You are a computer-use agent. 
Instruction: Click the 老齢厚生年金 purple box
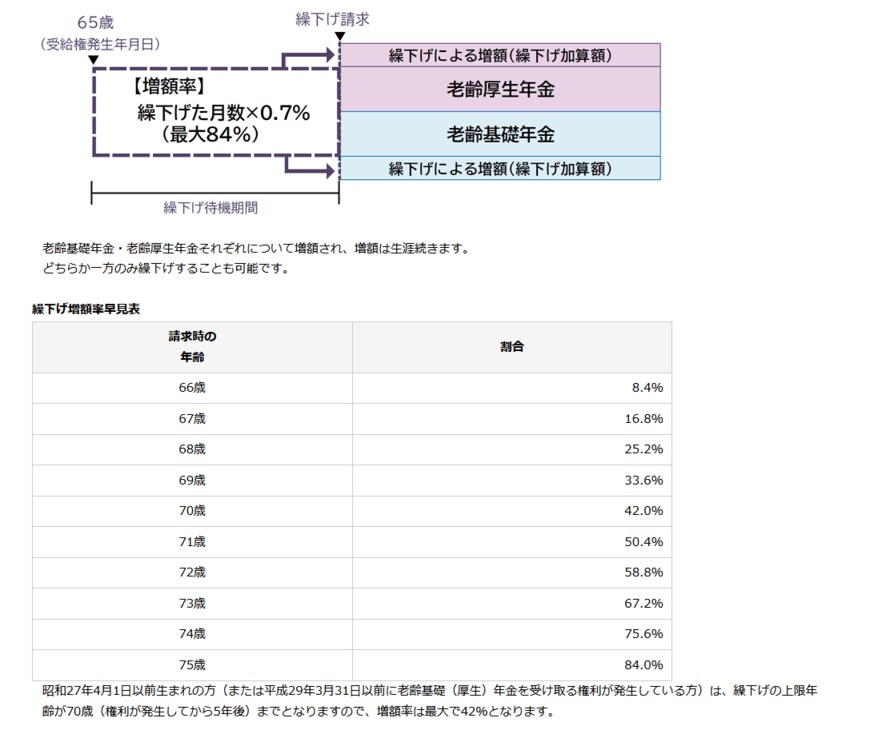coord(500,89)
